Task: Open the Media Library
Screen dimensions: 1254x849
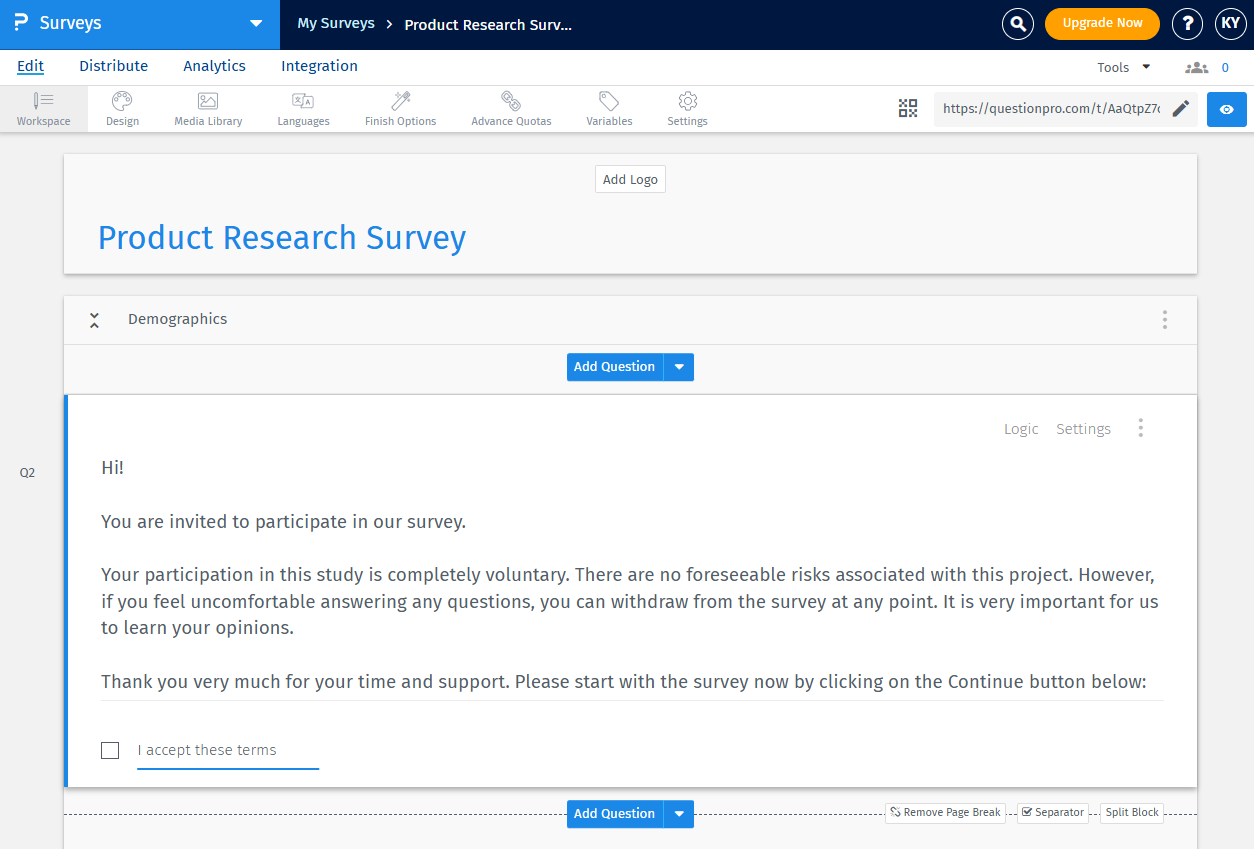Action: 207,108
